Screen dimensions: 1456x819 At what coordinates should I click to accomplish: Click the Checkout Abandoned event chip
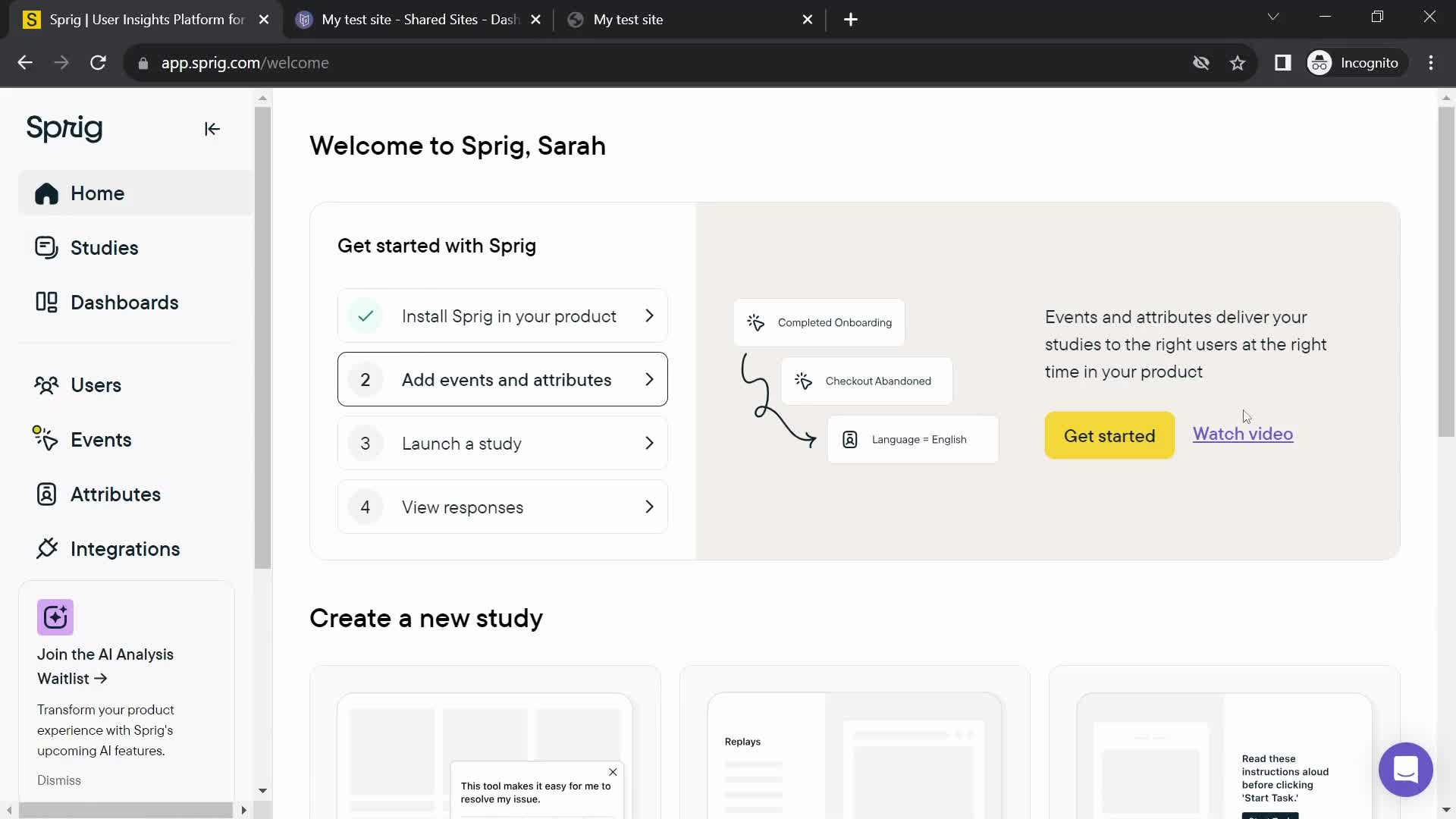point(867,381)
